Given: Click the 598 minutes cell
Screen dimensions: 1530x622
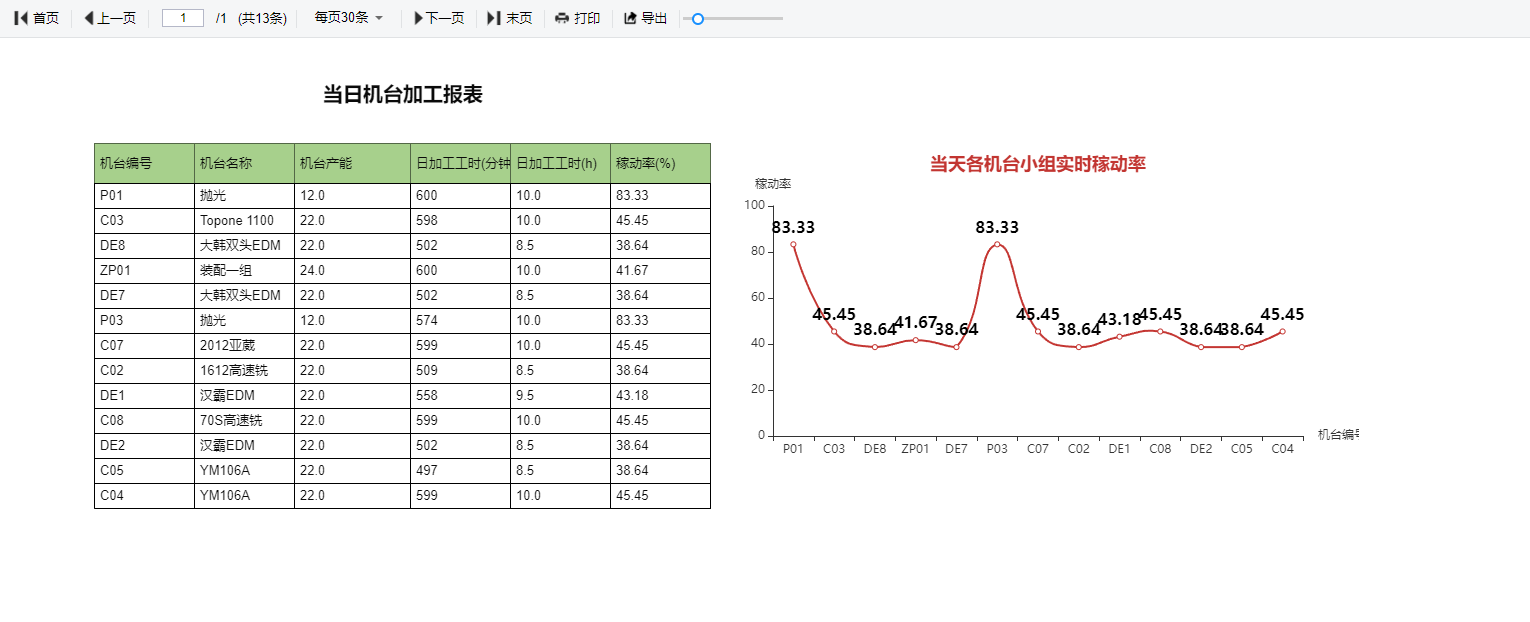Looking at the screenshot, I should [x=461, y=221].
